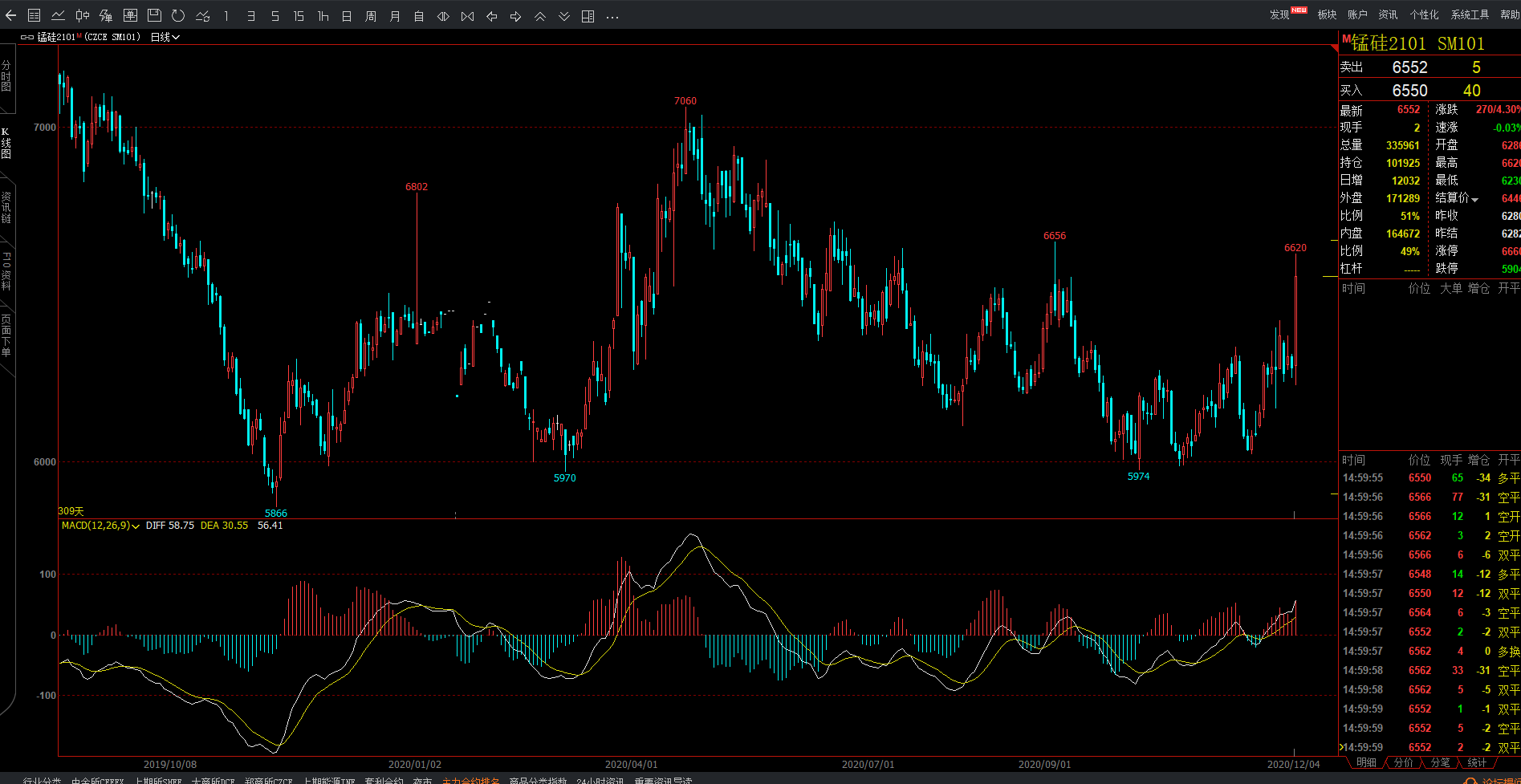Select the daily (日) period button
This screenshot has height=784, width=1521.
pos(347,15)
